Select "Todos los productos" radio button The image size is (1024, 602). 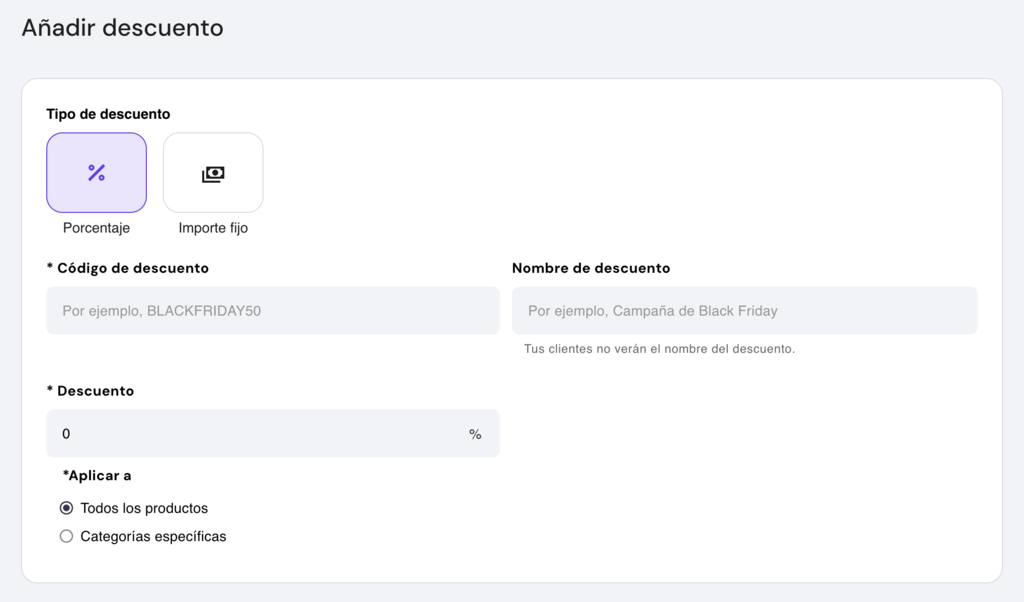coord(66,508)
